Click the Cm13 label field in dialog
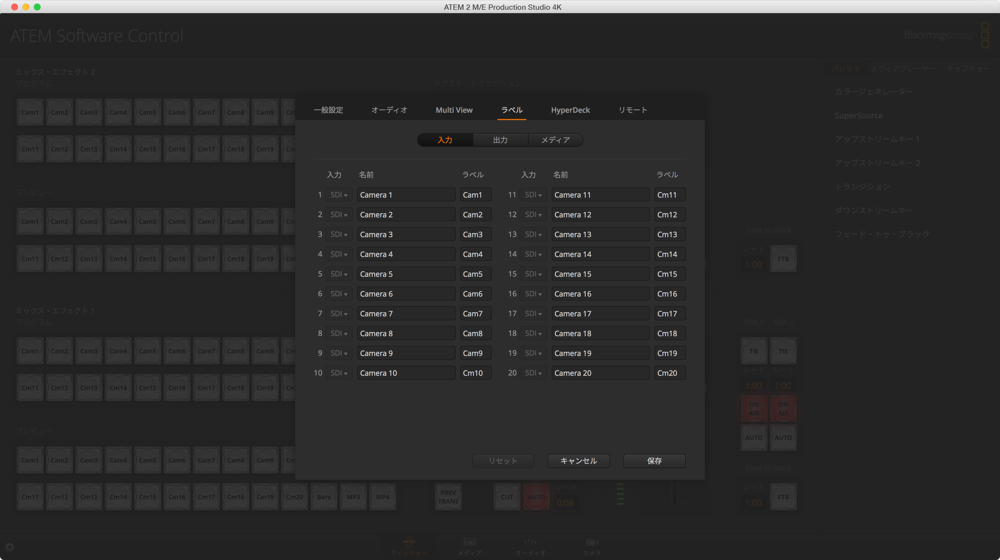This screenshot has height=560, width=1000. pyautogui.click(x=670, y=234)
